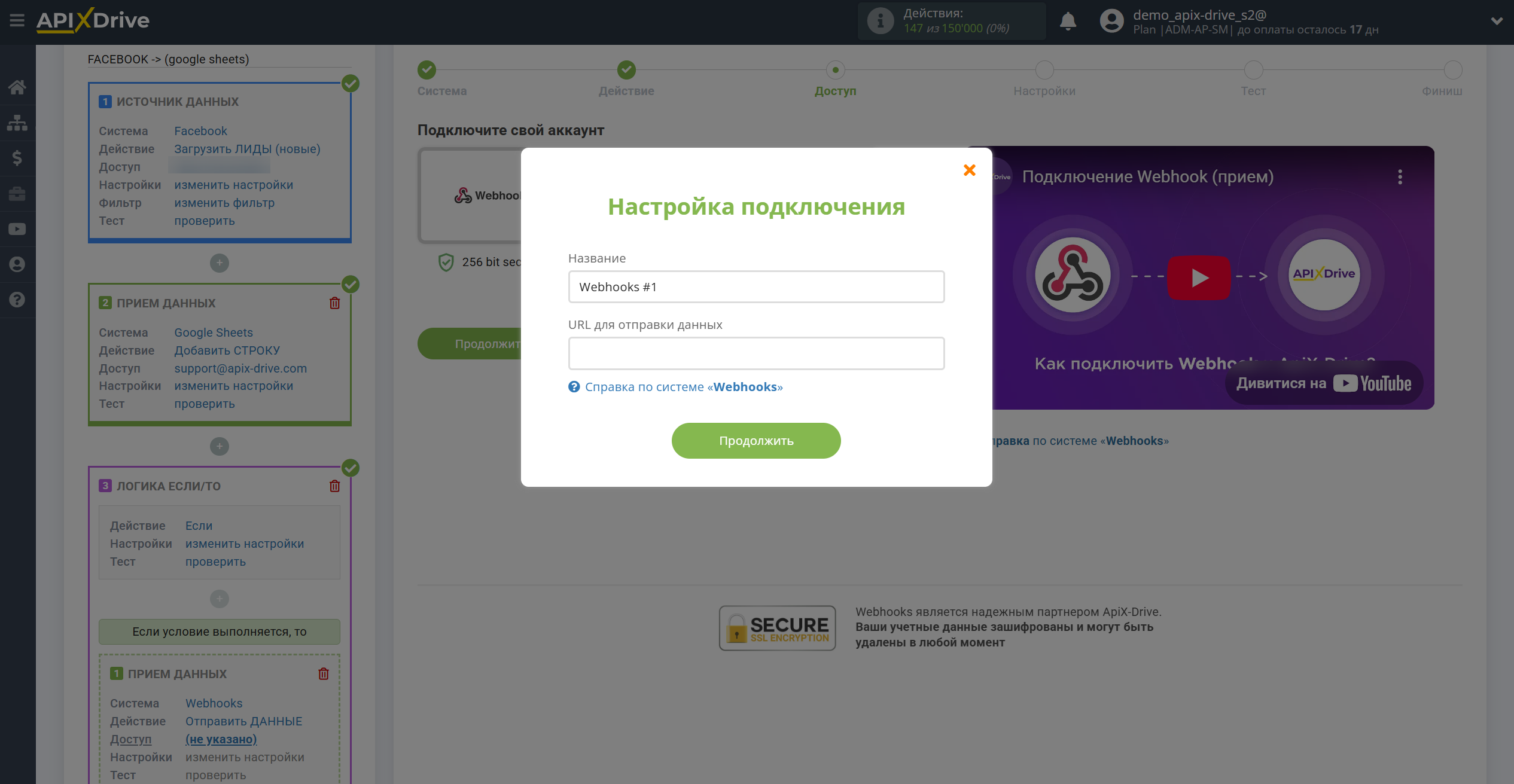Delete the ЛОГИКА ЕСЛИ/ТО block
Image resolution: width=1514 pixels, height=784 pixels.
tap(334, 486)
